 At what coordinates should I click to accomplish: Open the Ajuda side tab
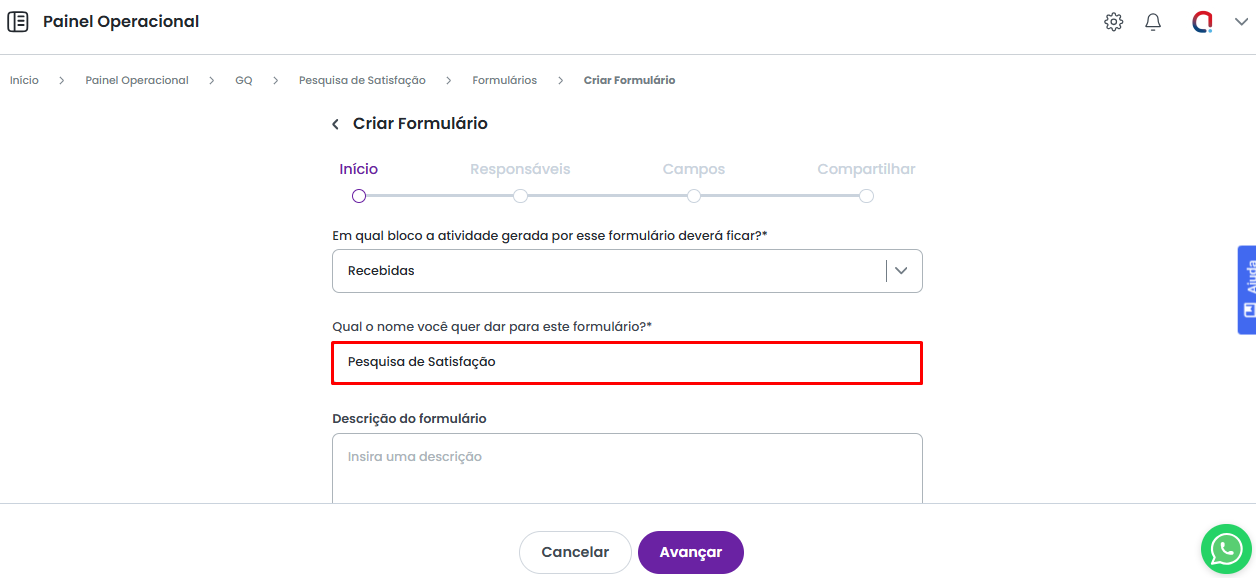click(1247, 289)
